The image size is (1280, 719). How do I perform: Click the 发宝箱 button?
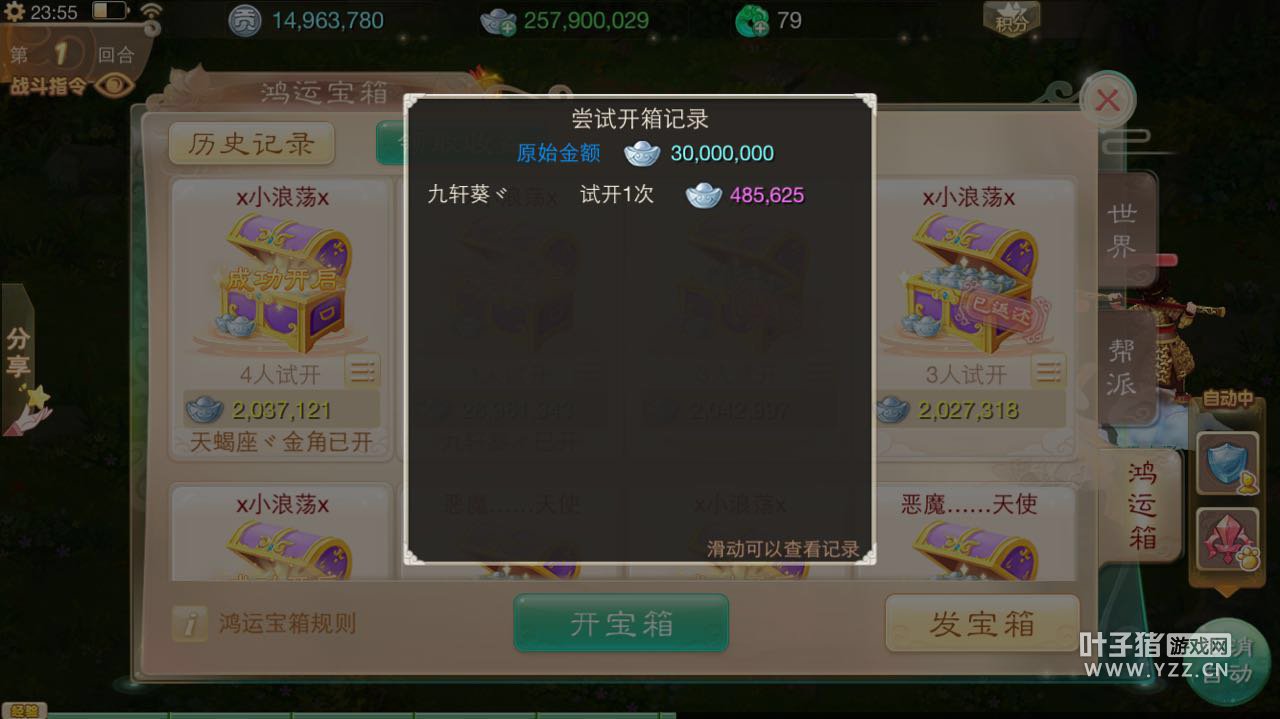pyautogui.click(x=982, y=623)
